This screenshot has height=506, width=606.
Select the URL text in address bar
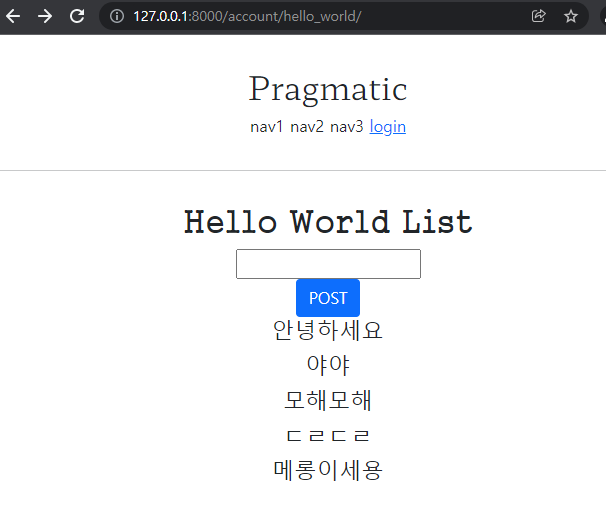[x=247, y=16]
